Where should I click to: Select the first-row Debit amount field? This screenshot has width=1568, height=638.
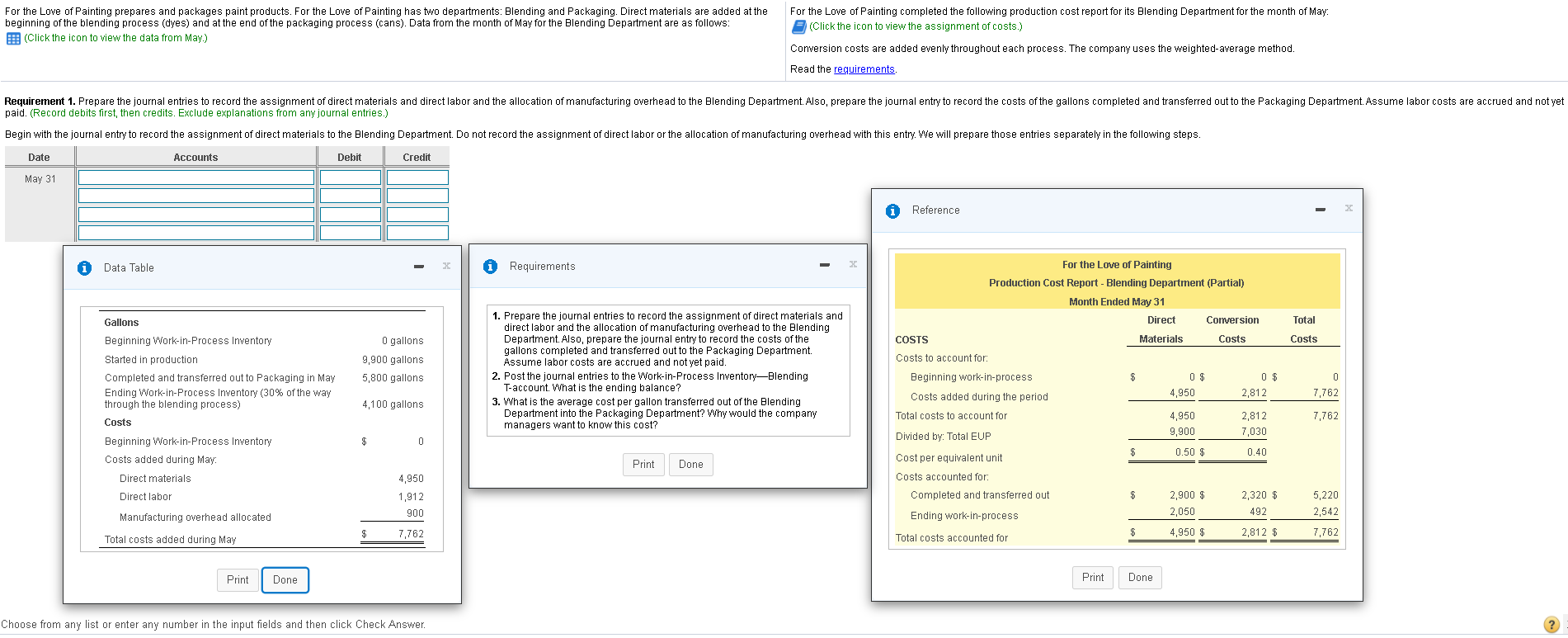(351, 177)
